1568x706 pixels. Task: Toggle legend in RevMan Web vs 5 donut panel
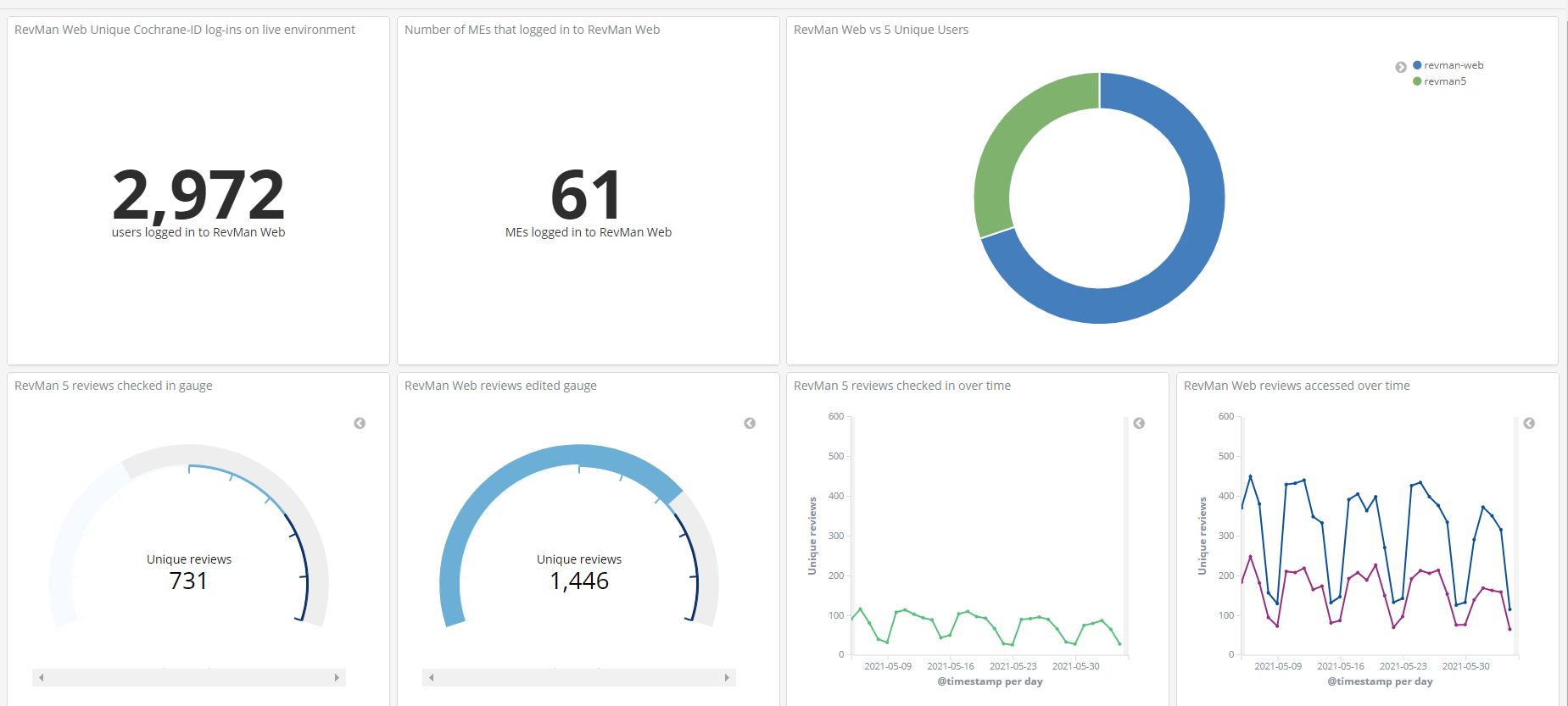pyautogui.click(x=1400, y=67)
